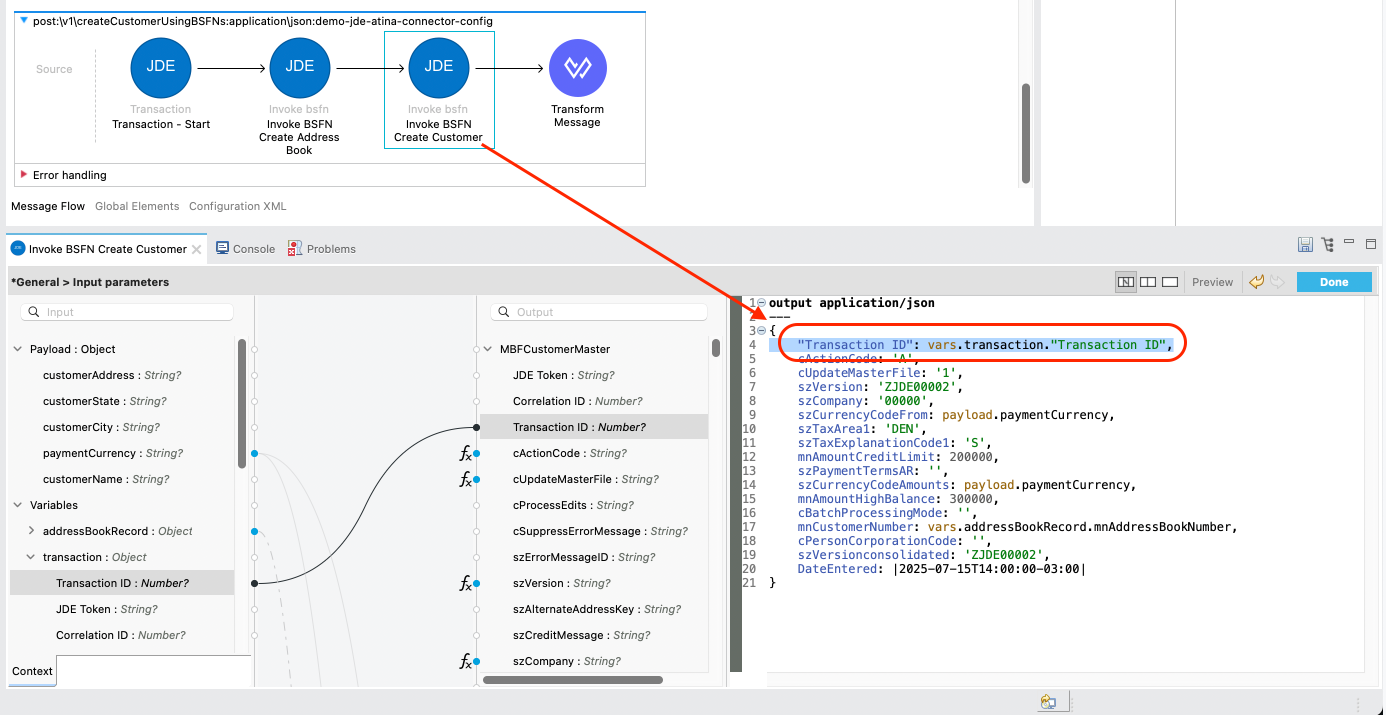
Task: Click the blue Done button
Action: 1333,282
